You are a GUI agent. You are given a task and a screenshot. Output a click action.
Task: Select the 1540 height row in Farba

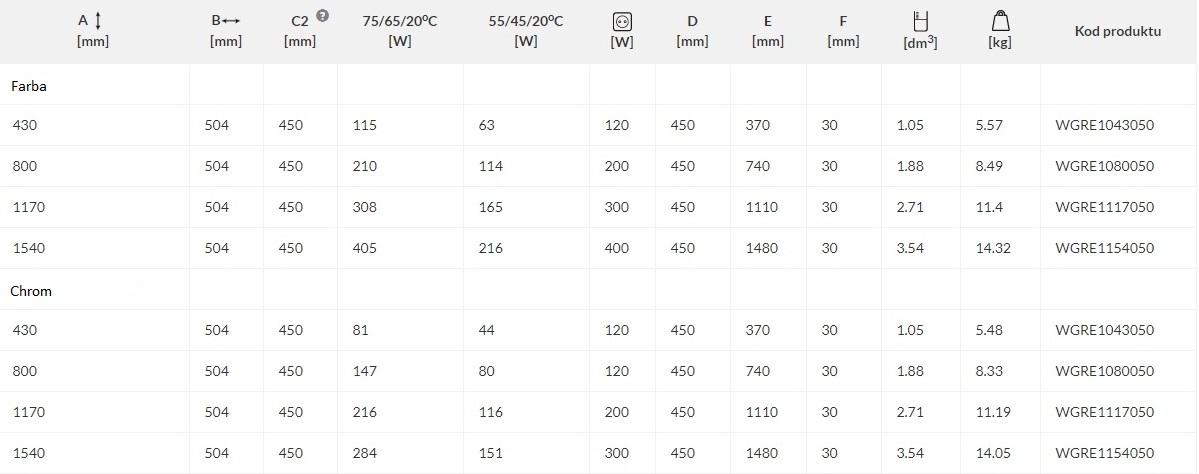pyautogui.click(x=599, y=248)
